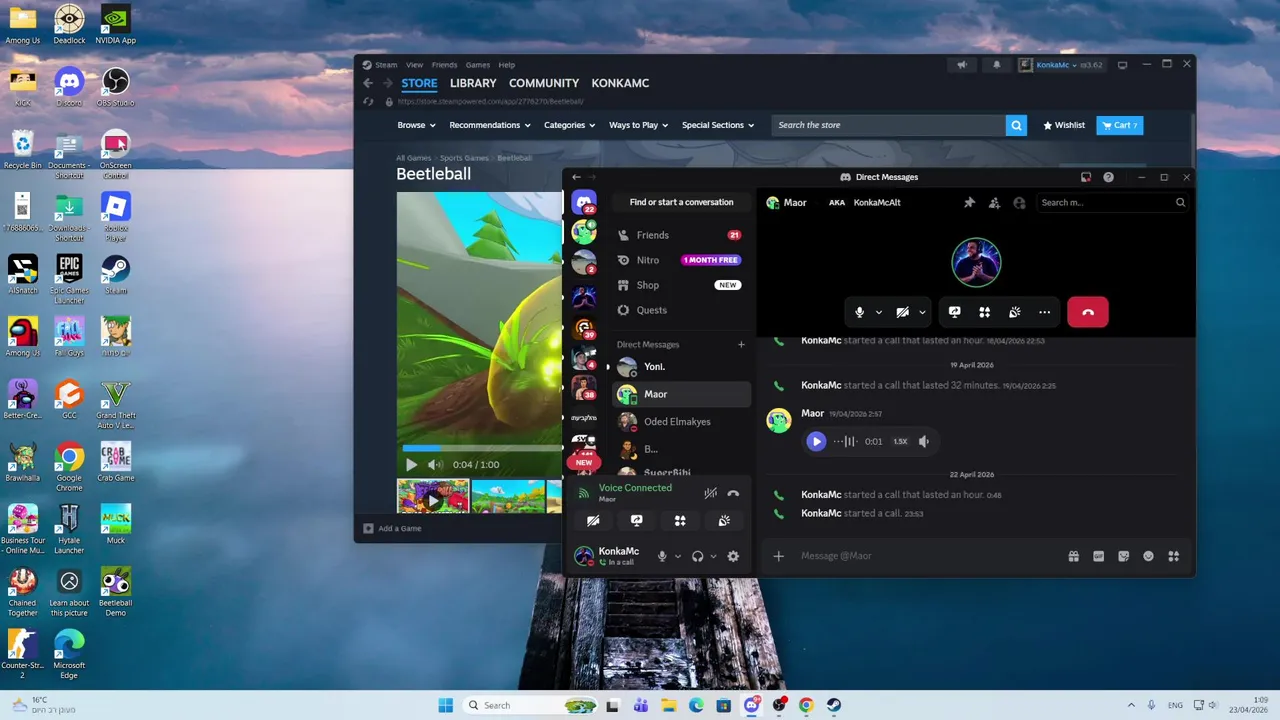
Task: Open sticker picker in message bar
Action: click(1123, 556)
